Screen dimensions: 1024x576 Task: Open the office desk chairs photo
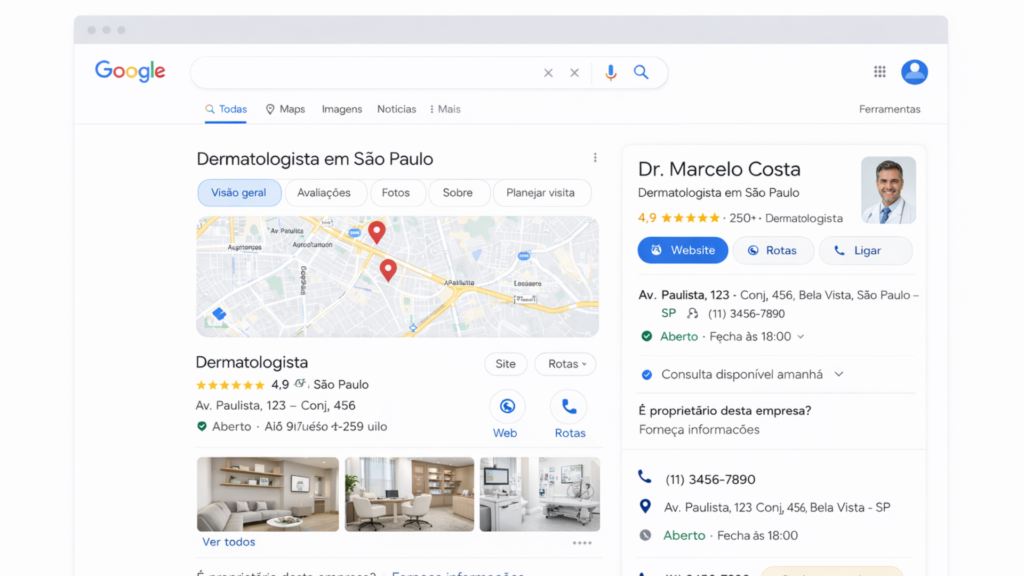[x=409, y=494]
